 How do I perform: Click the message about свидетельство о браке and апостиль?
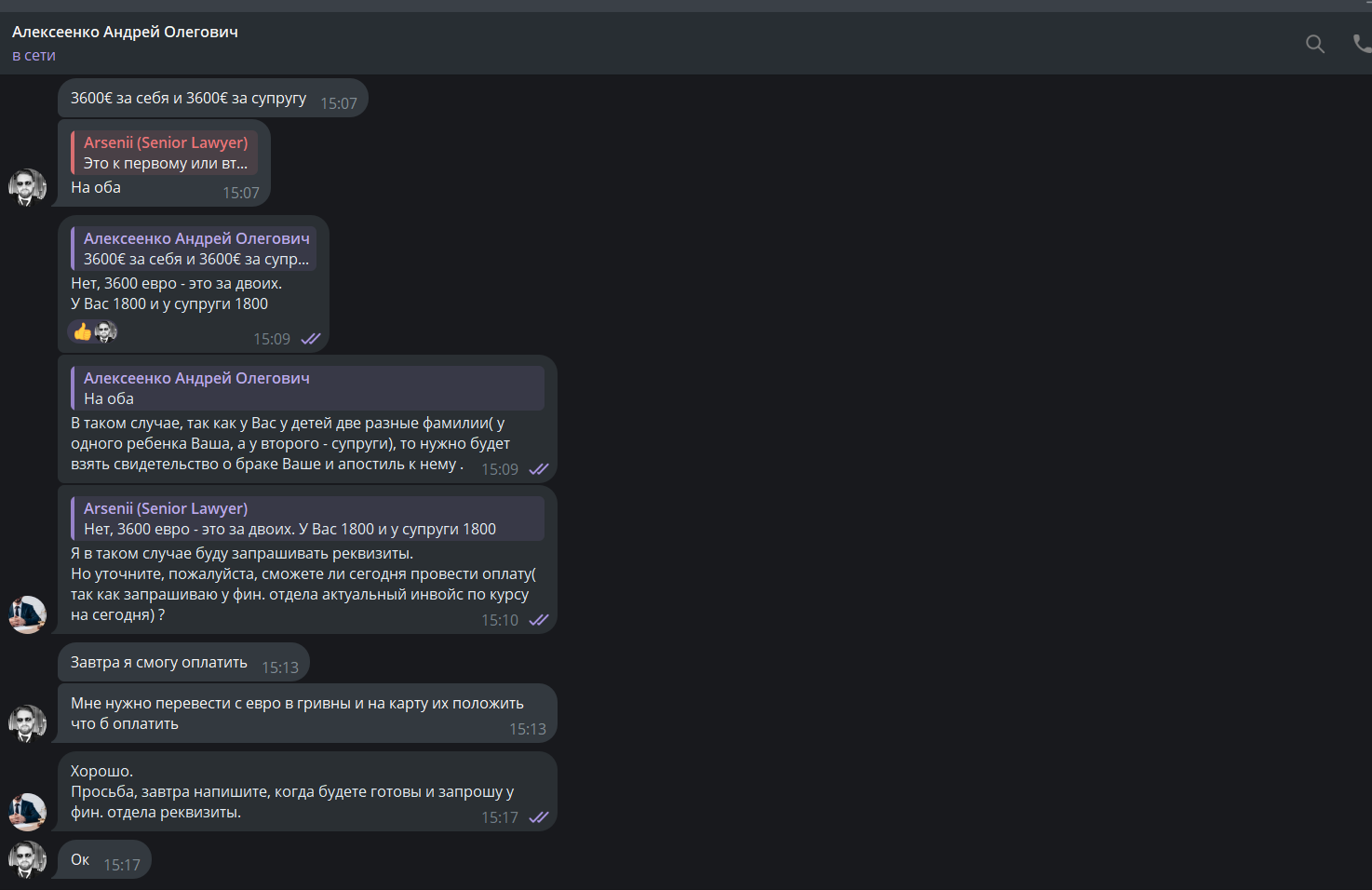[307, 443]
